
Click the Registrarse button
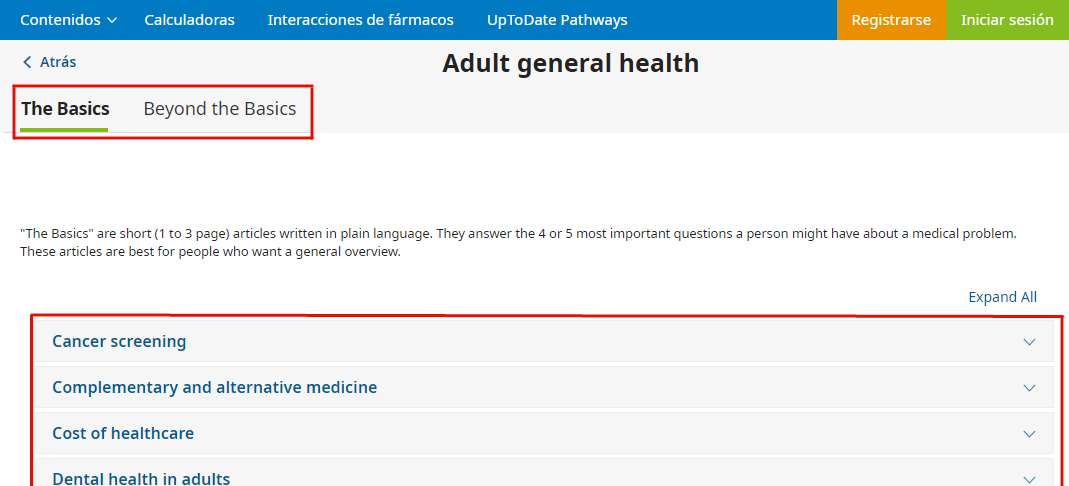890,20
